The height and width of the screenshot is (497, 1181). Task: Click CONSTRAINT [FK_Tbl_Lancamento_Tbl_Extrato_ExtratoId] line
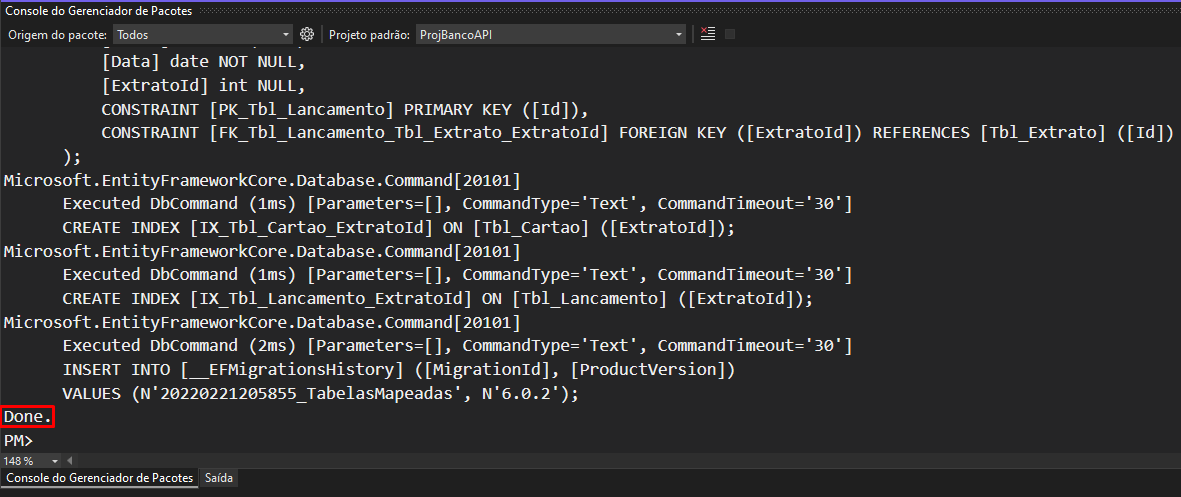click(x=638, y=133)
